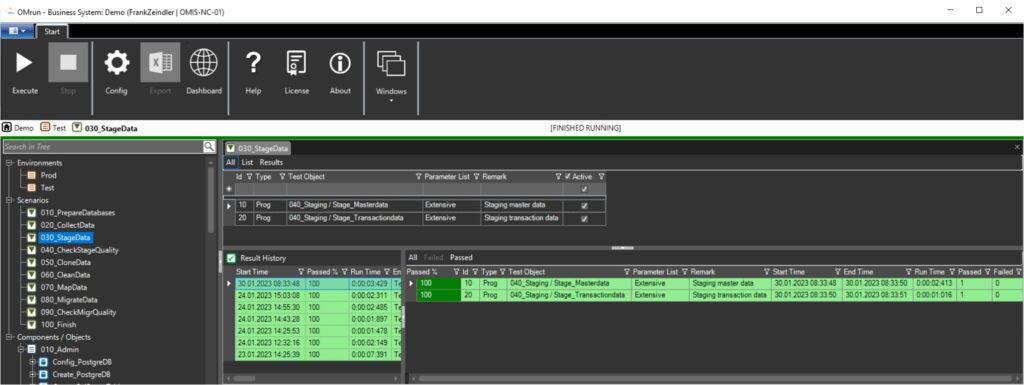Image resolution: width=1024 pixels, height=385 pixels.
Task: Select the 070_MapData scenario
Action: [63, 287]
